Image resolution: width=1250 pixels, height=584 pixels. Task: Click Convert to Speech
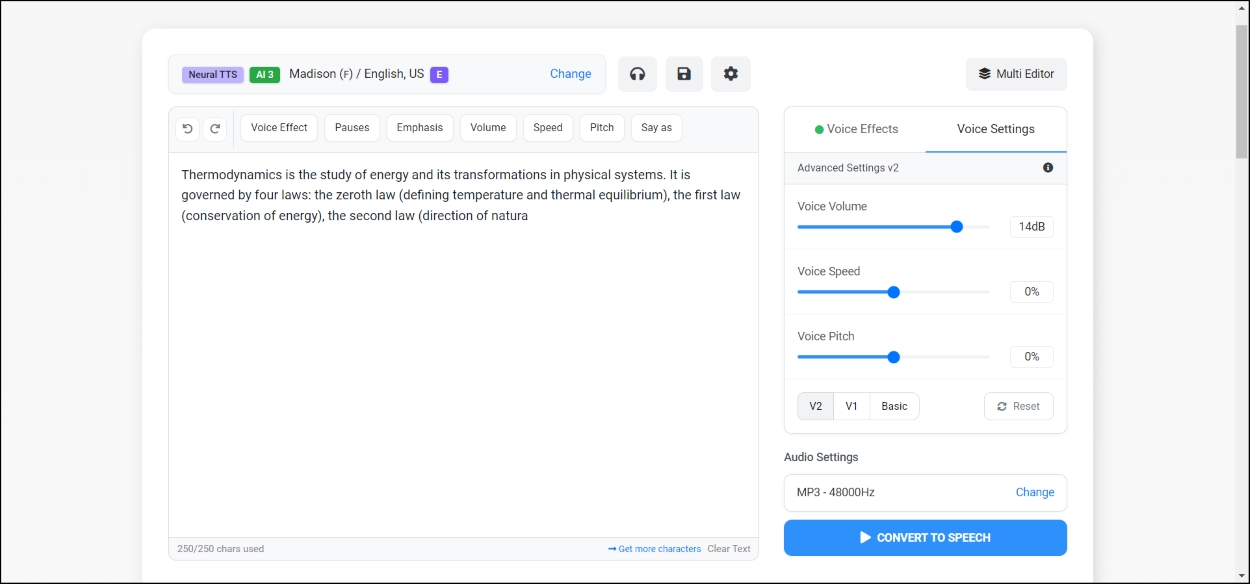(925, 537)
